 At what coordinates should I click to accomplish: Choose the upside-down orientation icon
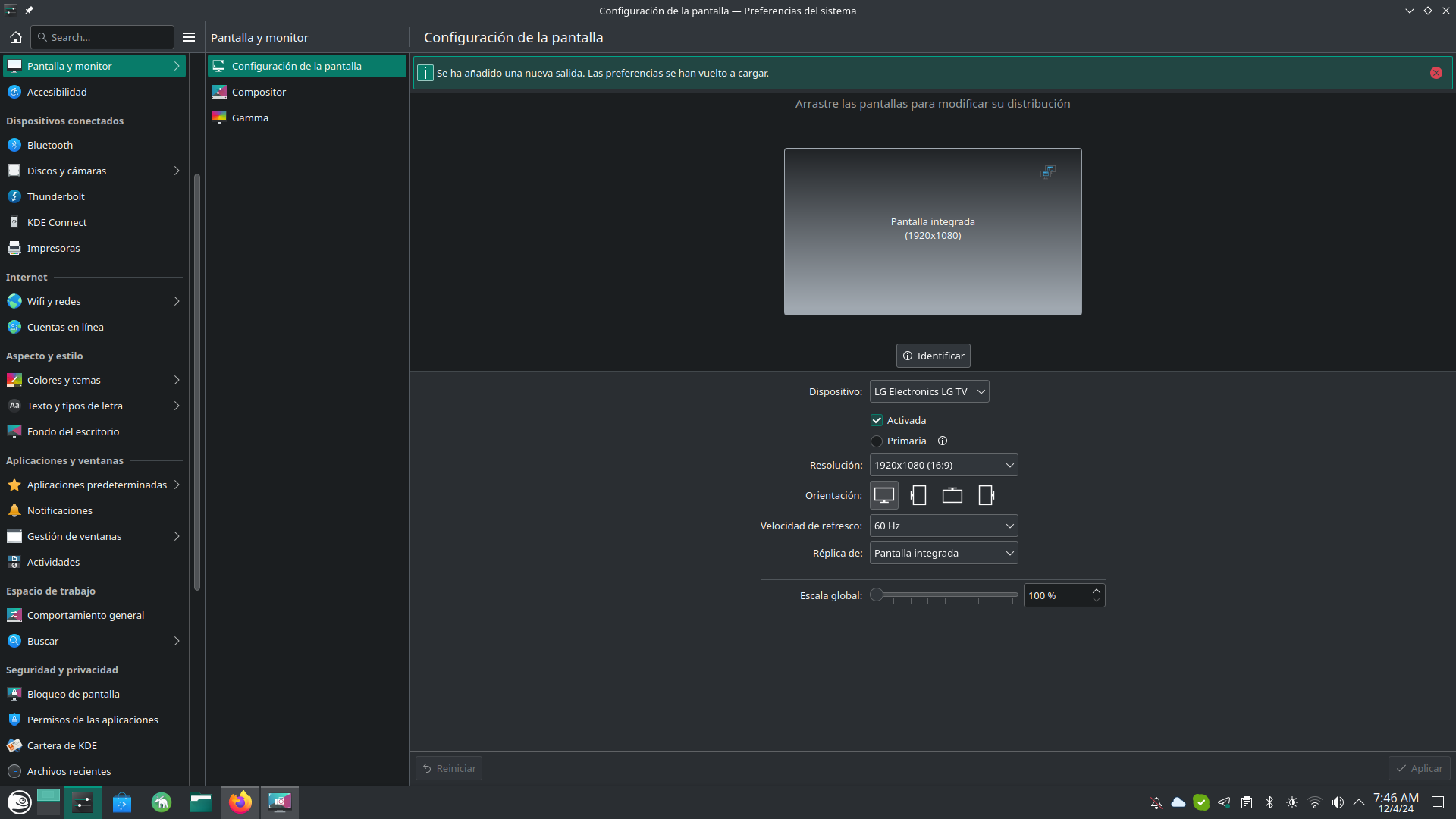[952, 495]
